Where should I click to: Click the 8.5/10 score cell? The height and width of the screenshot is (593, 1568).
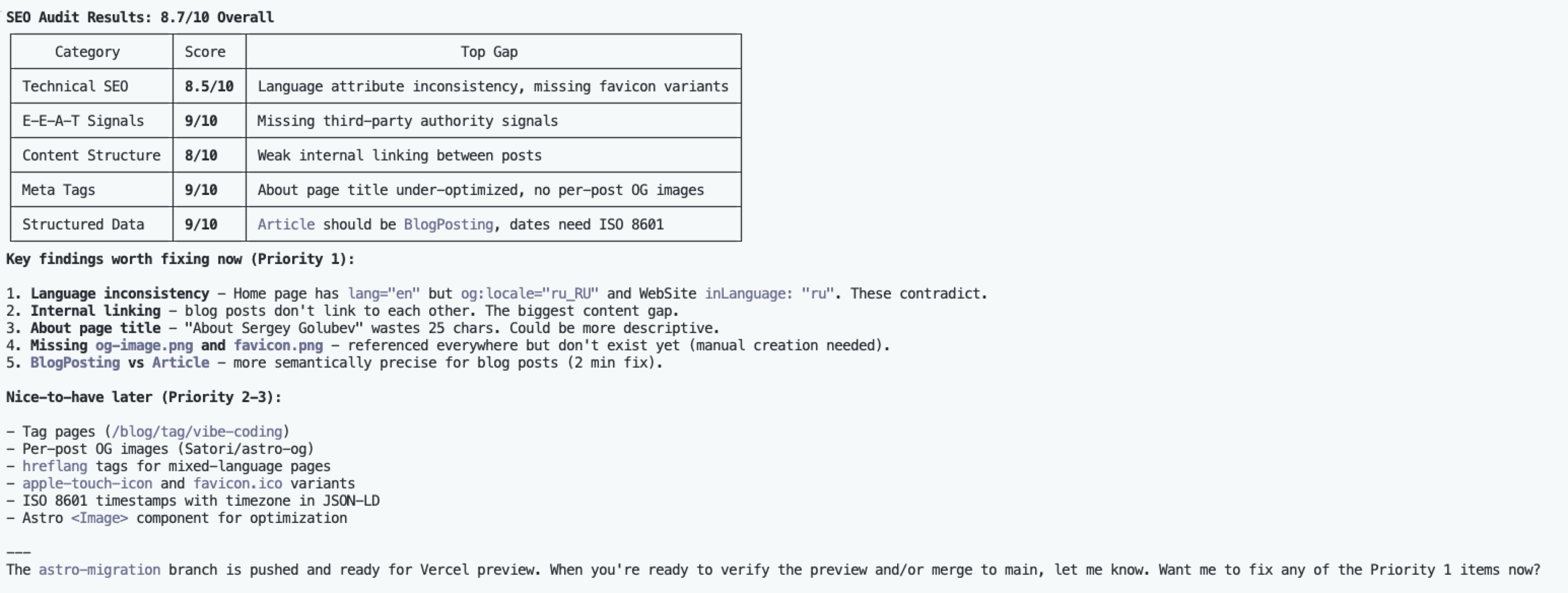point(209,86)
